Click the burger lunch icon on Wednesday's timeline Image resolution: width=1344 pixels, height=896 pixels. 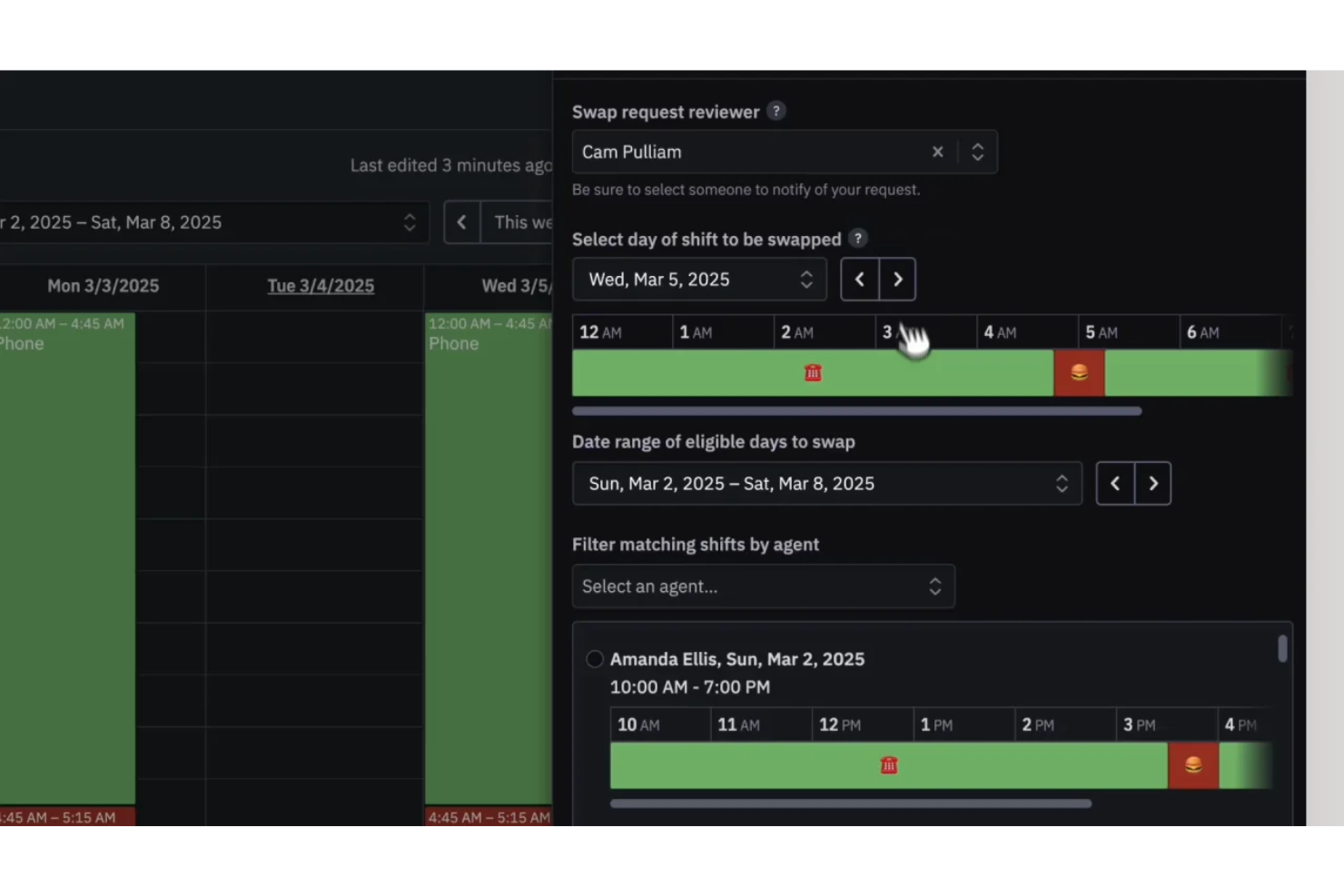point(1079,372)
